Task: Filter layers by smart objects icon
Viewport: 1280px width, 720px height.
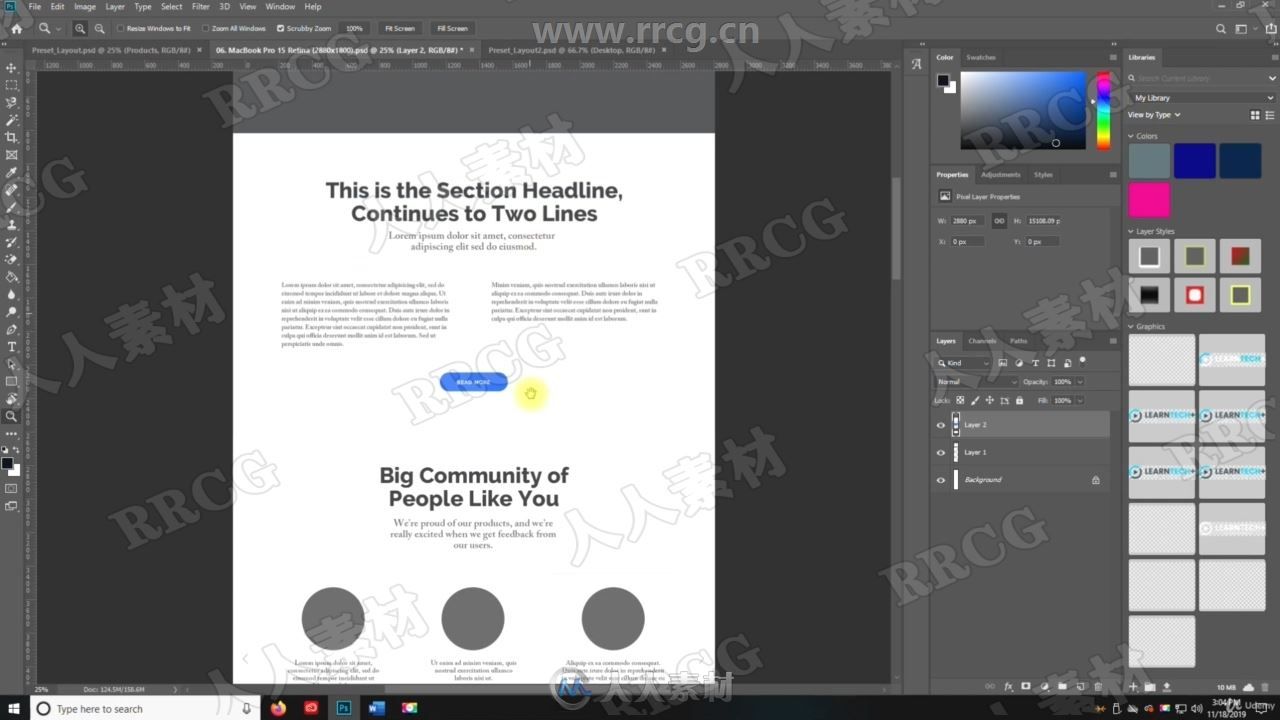Action: point(1067,363)
